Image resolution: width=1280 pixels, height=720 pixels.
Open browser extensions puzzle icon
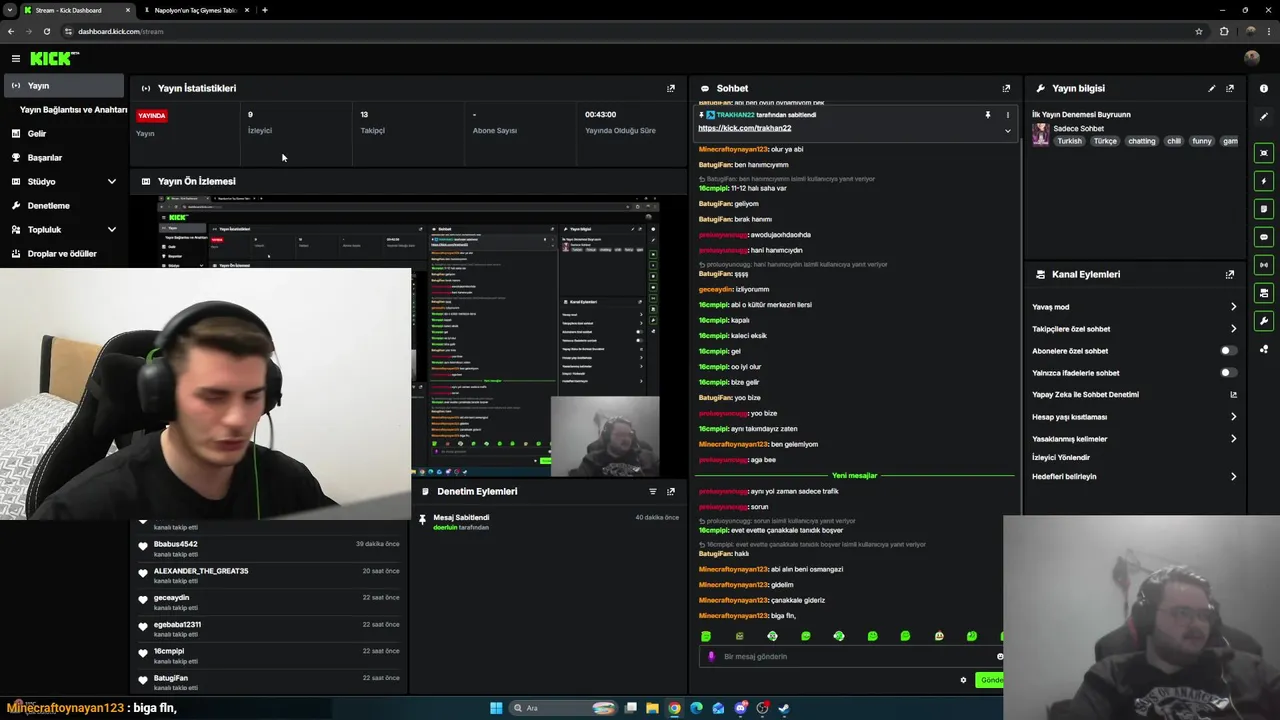point(1224,31)
